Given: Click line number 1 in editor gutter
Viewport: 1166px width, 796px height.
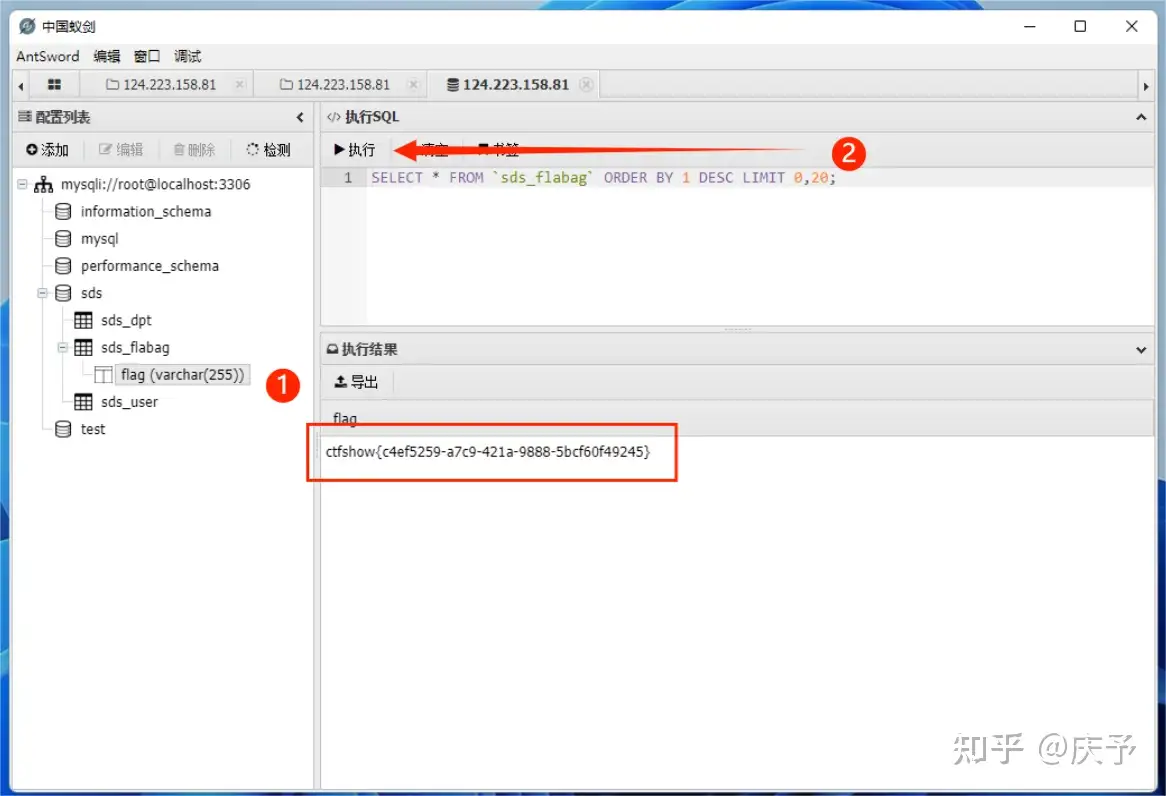Looking at the screenshot, I should [x=347, y=178].
